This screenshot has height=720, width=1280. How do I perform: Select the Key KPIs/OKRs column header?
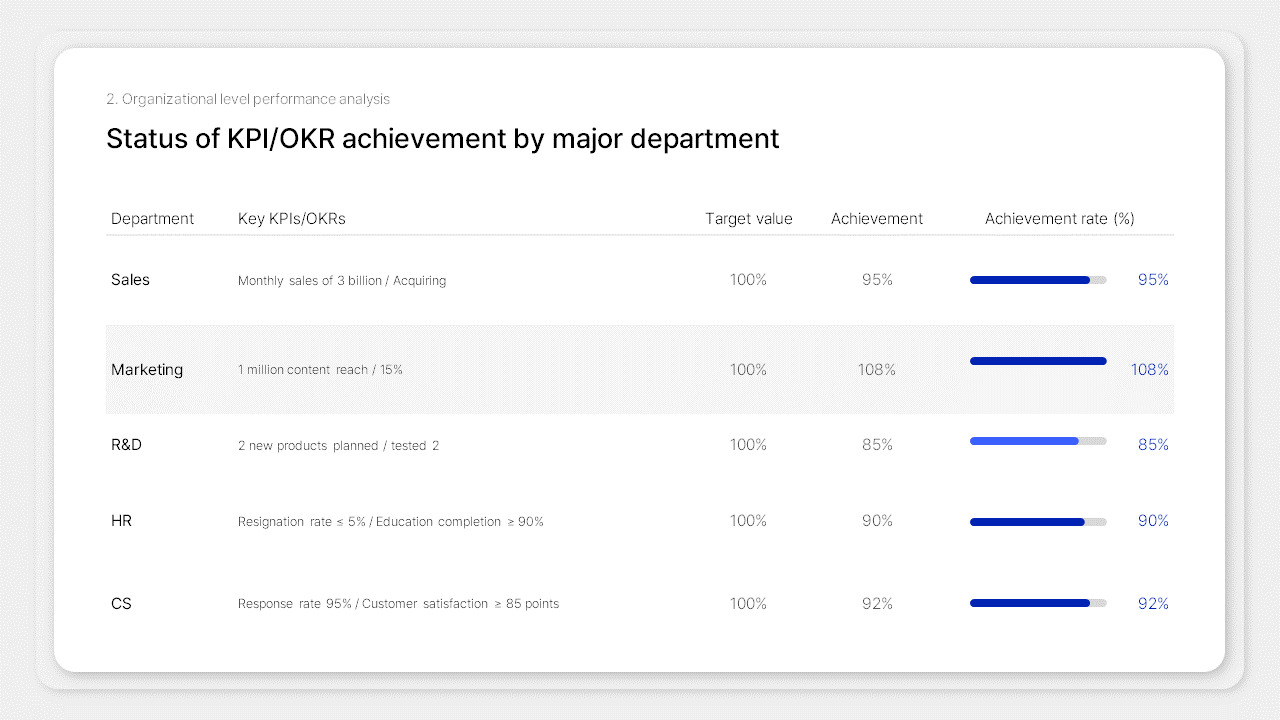[x=291, y=218]
